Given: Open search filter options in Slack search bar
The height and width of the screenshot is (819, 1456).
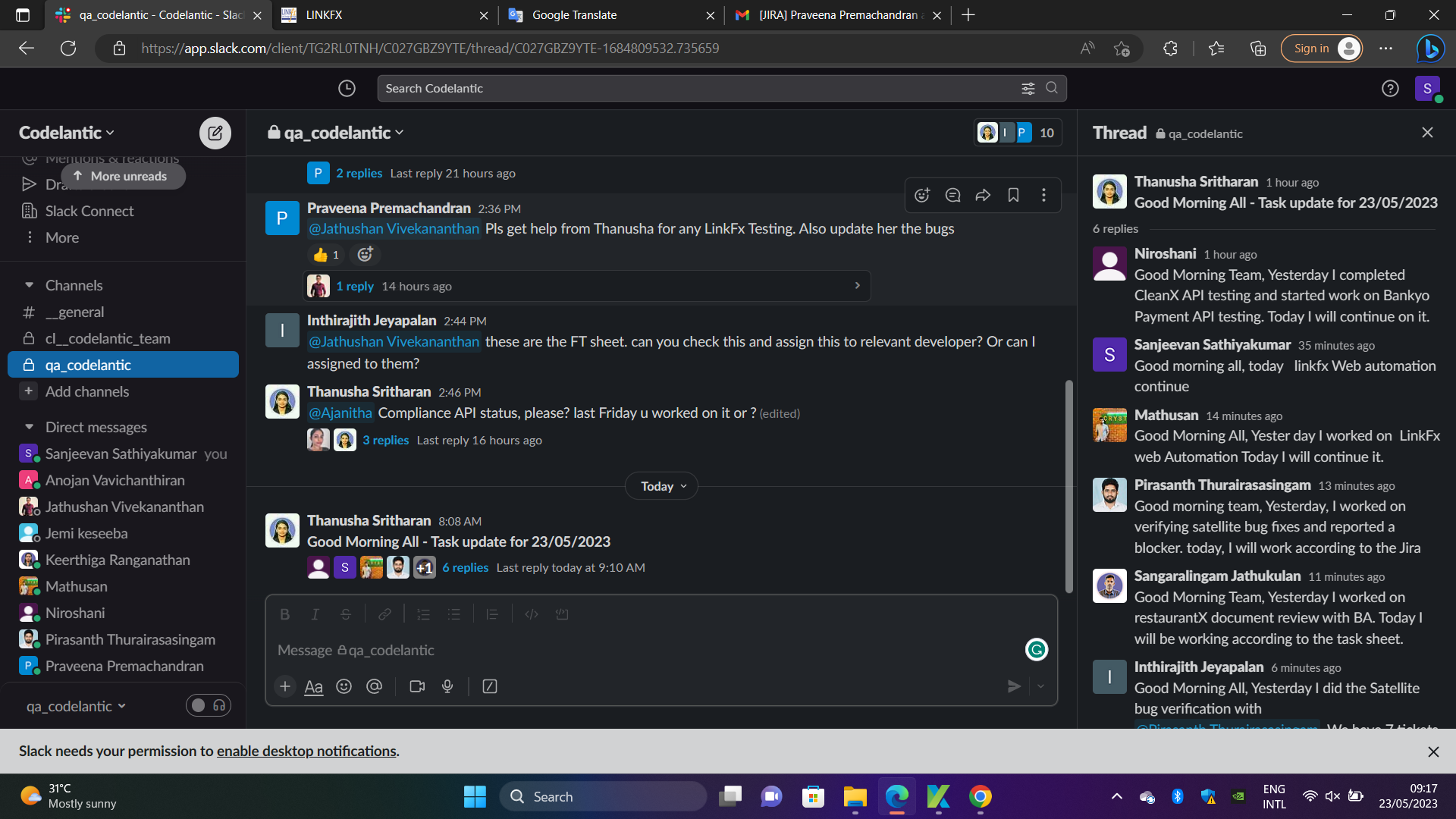Looking at the screenshot, I should (x=1028, y=89).
